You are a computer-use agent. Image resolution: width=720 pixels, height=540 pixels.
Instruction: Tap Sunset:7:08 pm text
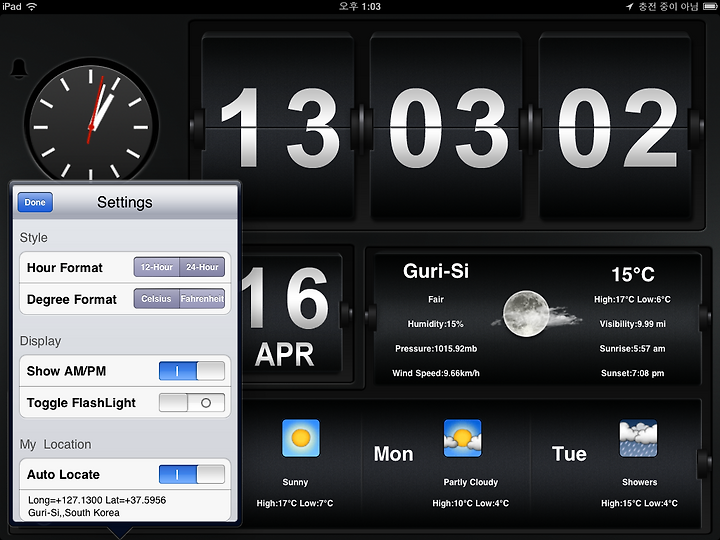632,373
